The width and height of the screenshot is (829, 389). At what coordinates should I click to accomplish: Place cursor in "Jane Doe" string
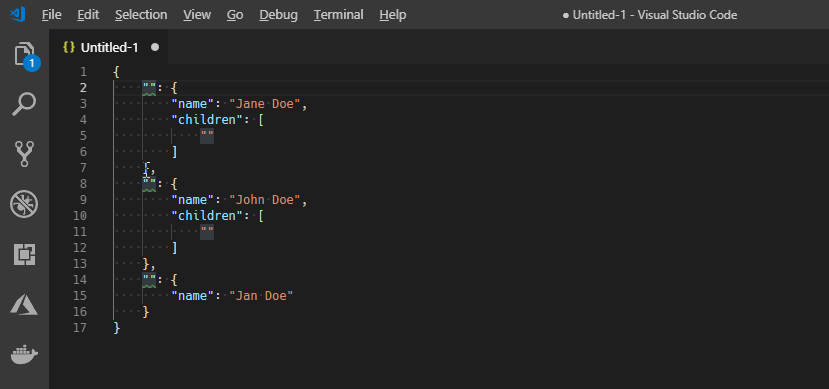click(x=265, y=104)
